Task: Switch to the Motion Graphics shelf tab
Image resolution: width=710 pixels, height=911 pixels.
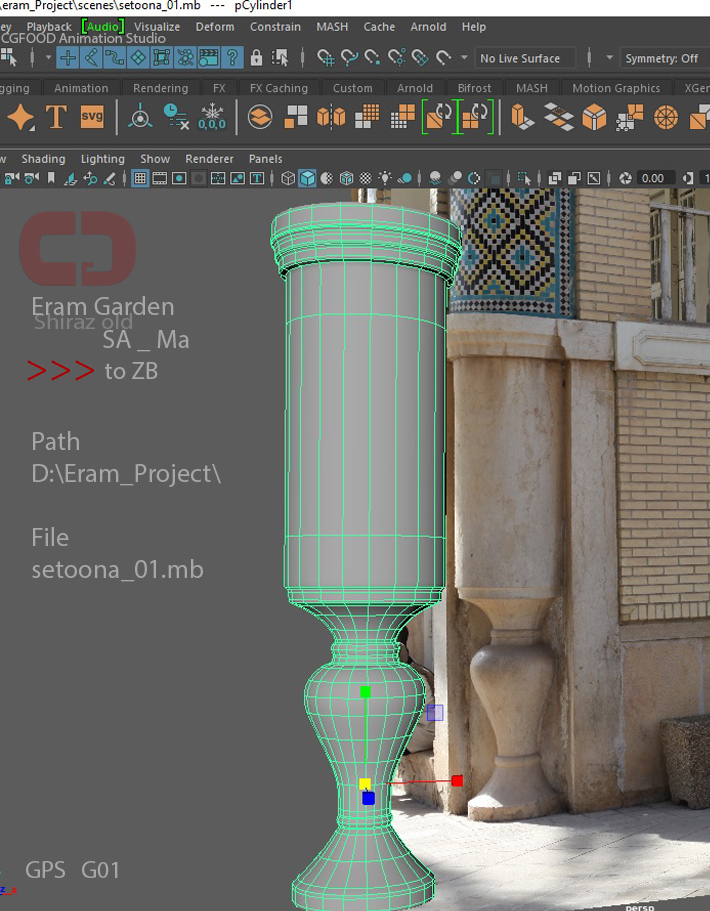Action: click(x=616, y=88)
